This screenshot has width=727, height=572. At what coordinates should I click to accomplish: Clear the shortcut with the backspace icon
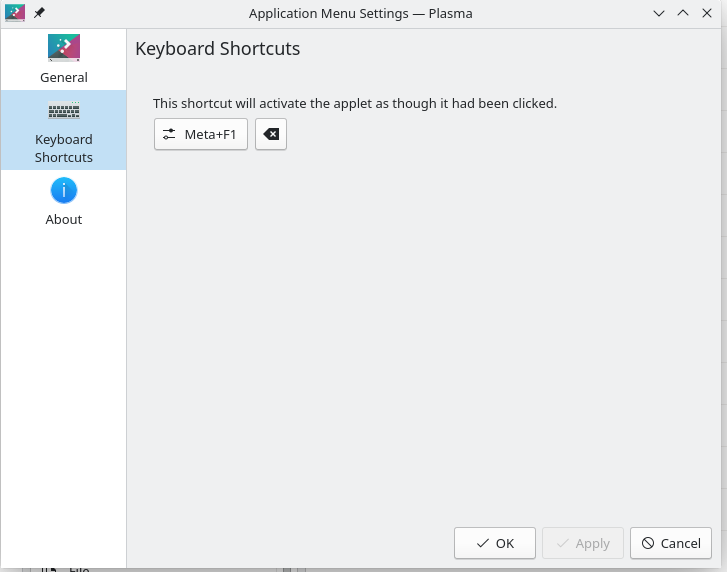click(x=271, y=134)
